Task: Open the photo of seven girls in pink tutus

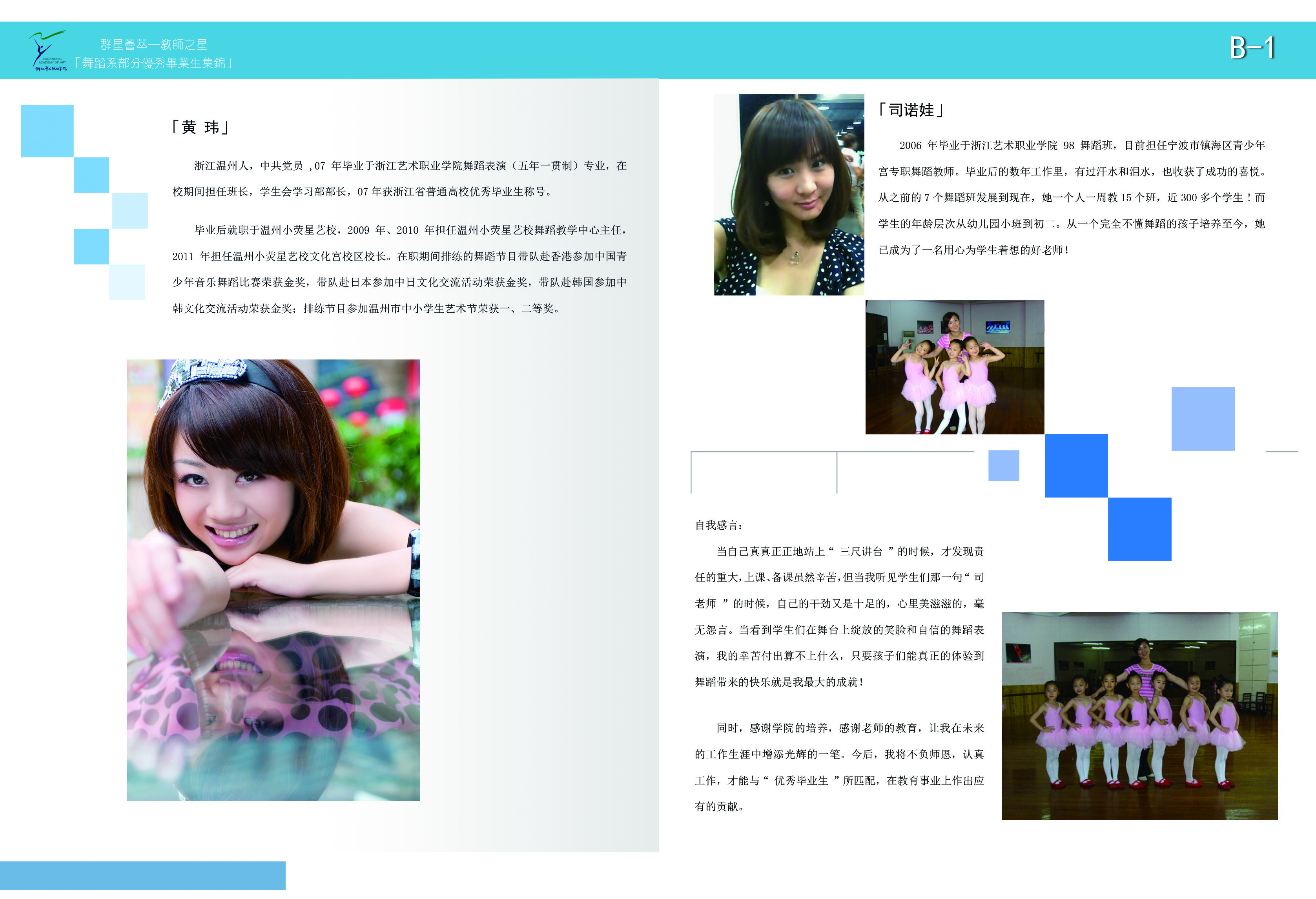Action: click(1139, 715)
